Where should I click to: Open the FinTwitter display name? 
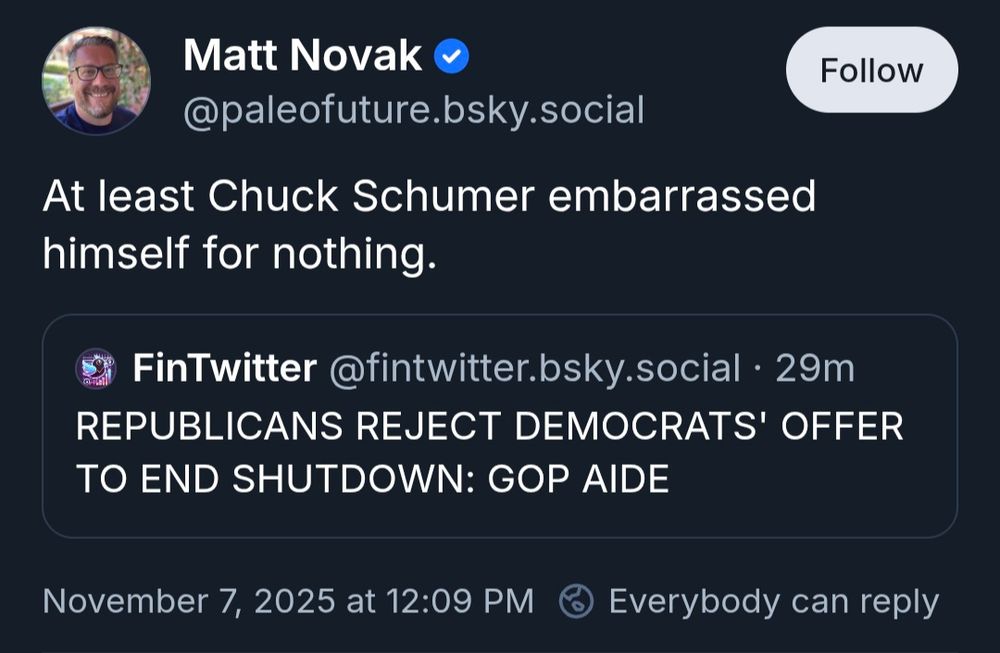[x=224, y=369]
